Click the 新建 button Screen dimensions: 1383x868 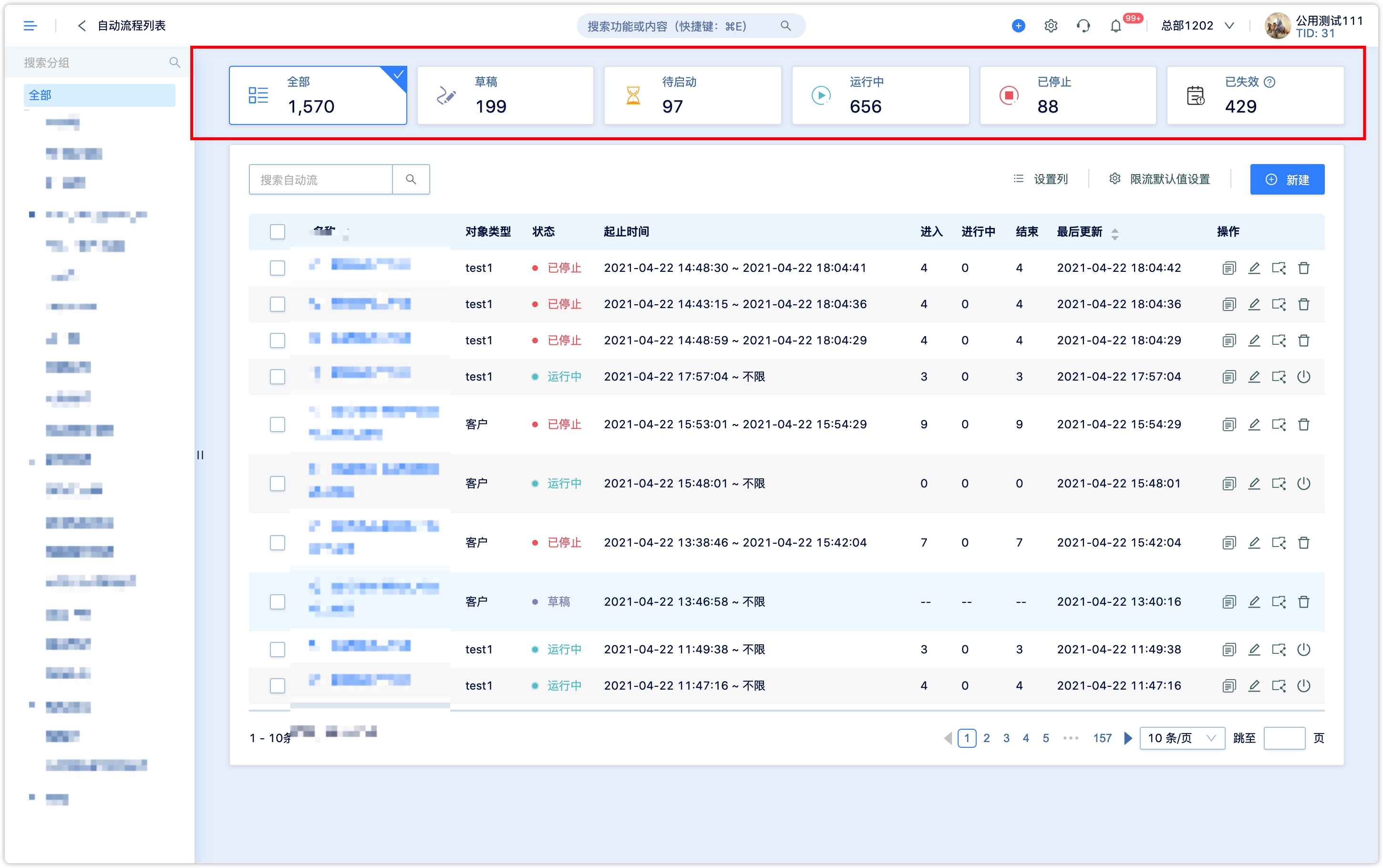(1287, 179)
